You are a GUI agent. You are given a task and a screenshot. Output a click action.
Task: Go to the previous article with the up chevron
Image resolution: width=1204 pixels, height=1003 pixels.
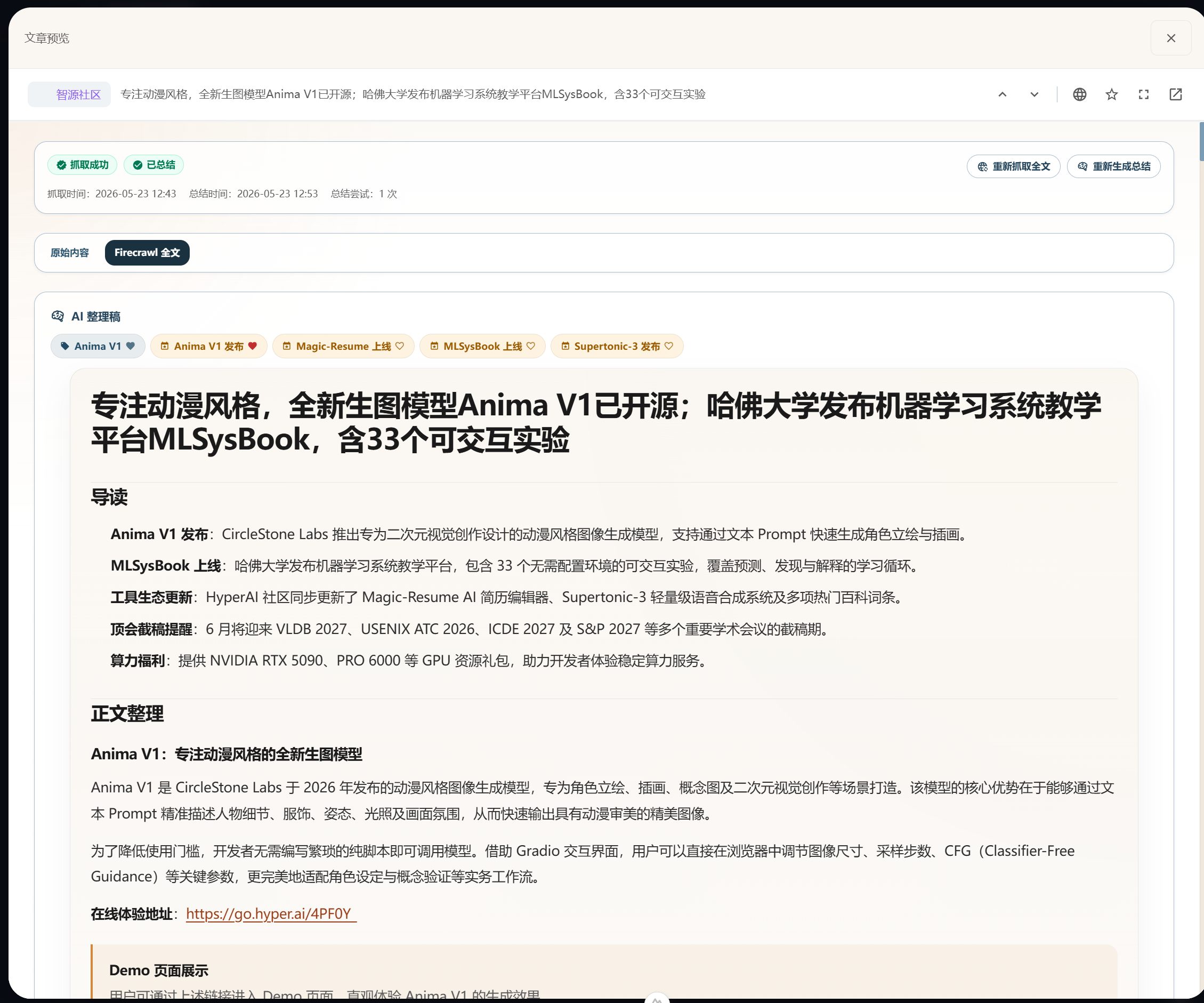coord(1002,94)
